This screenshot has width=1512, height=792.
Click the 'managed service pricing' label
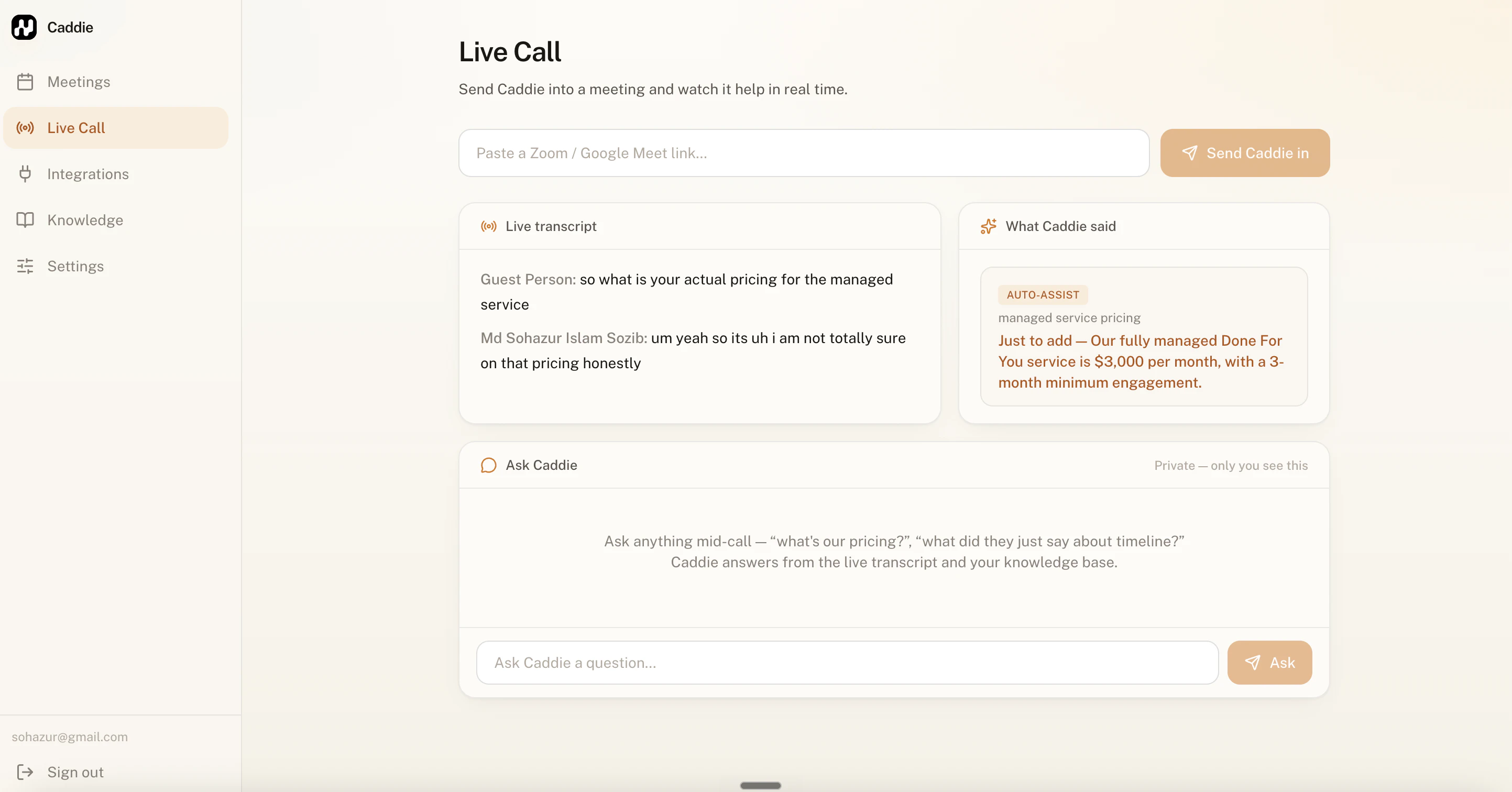(1069, 318)
